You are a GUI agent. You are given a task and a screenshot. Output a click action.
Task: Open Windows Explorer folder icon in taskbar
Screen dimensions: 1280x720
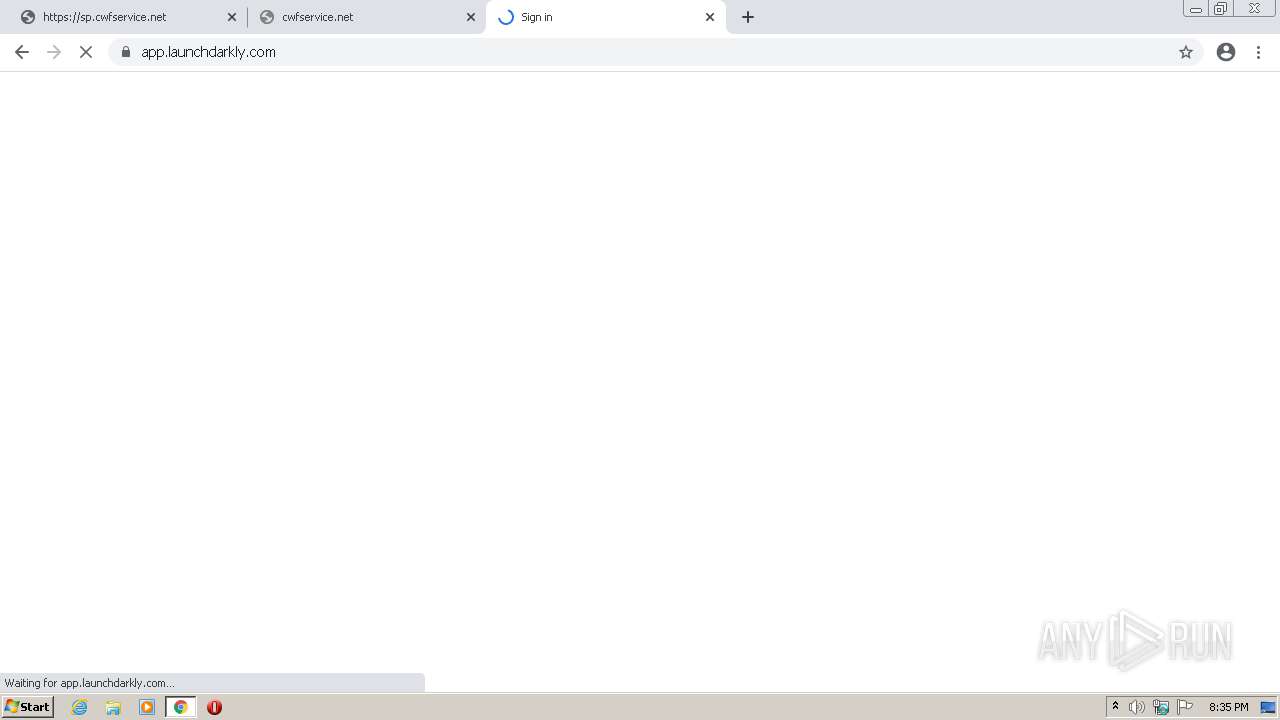(x=113, y=707)
